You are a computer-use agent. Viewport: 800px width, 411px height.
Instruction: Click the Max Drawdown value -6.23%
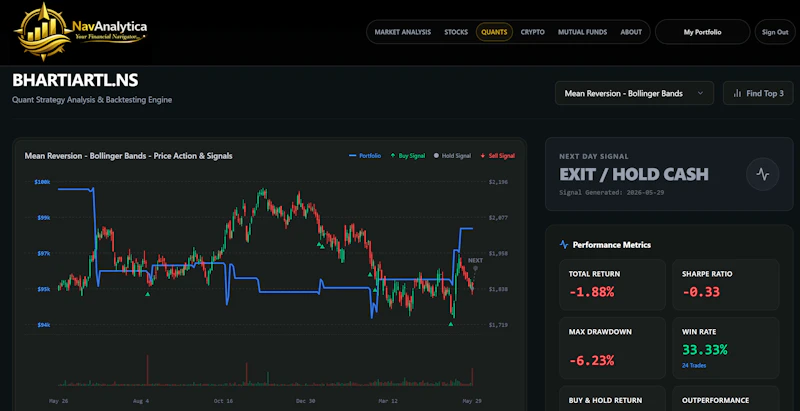pos(591,361)
